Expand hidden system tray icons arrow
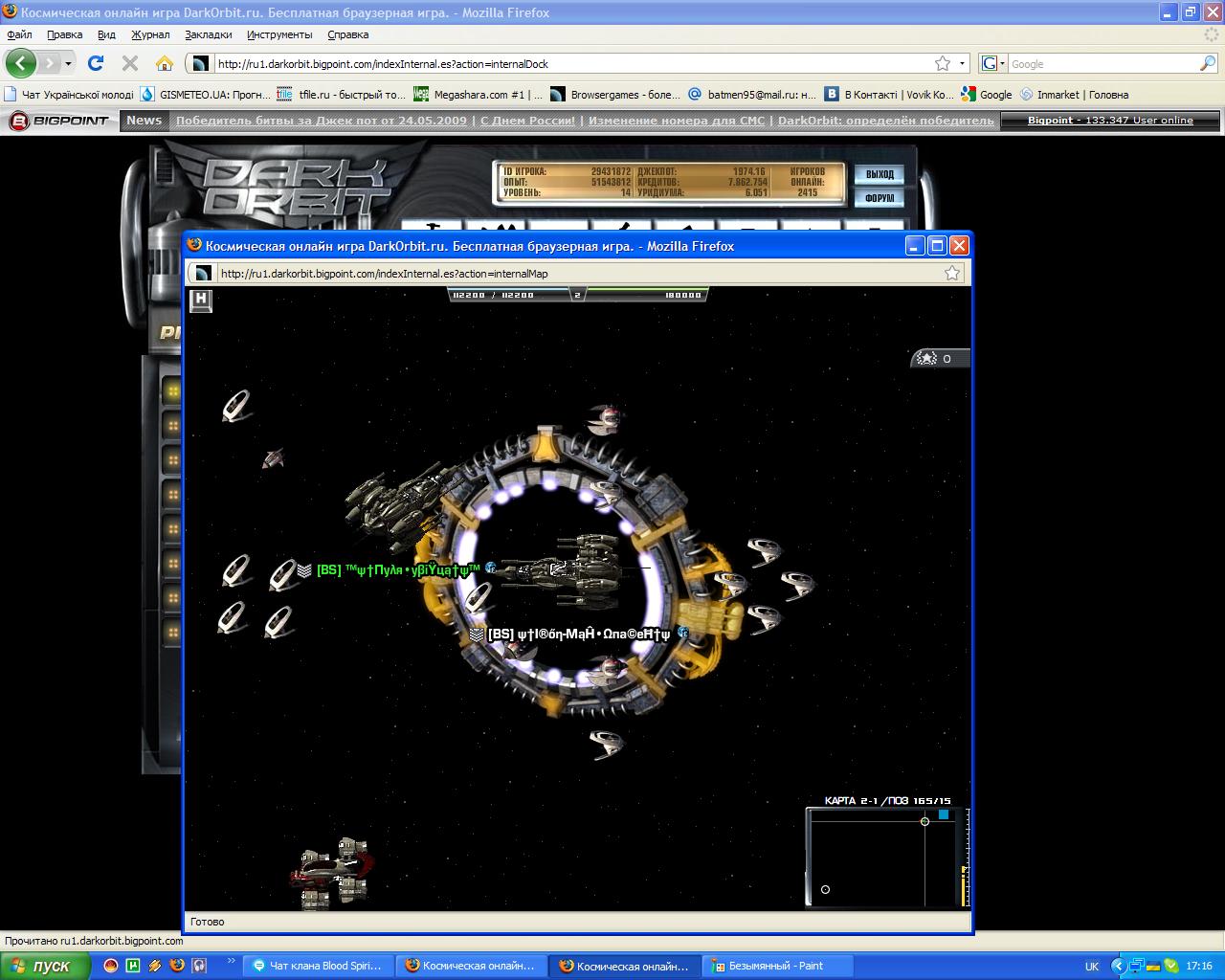The height and width of the screenshot is (980, 1225). click(x=1117, y=966)
